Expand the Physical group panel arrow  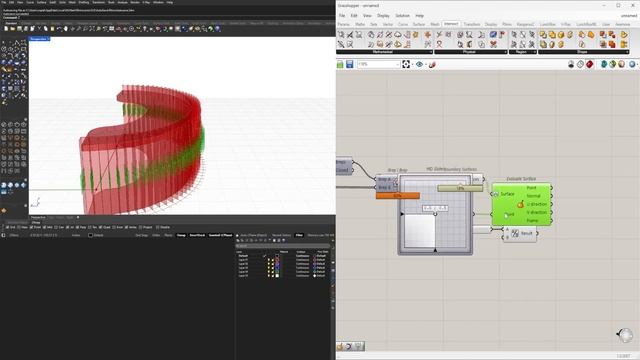click(506, 52)
